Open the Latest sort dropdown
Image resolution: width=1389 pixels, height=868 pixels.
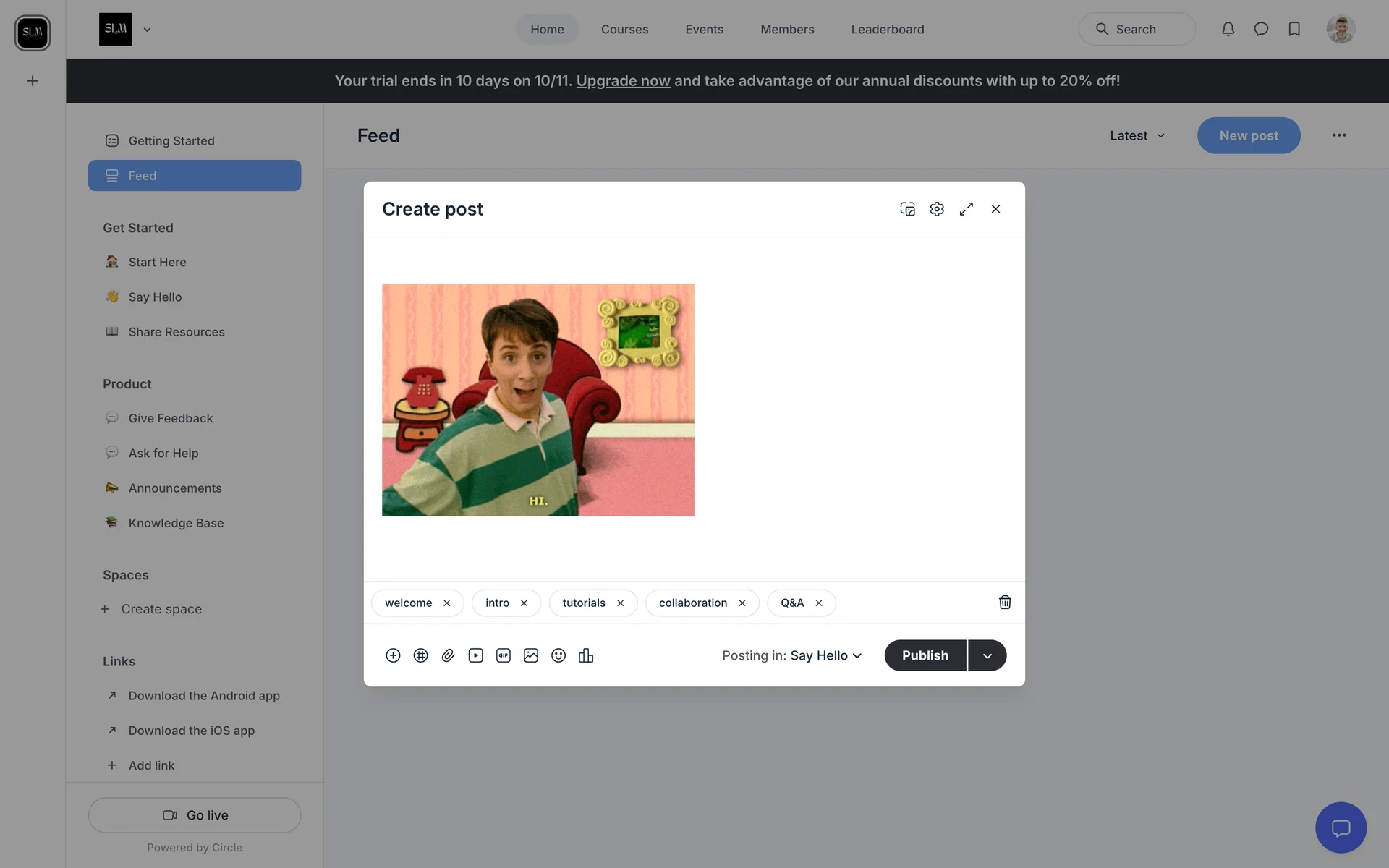click(x=1137, y=135)
